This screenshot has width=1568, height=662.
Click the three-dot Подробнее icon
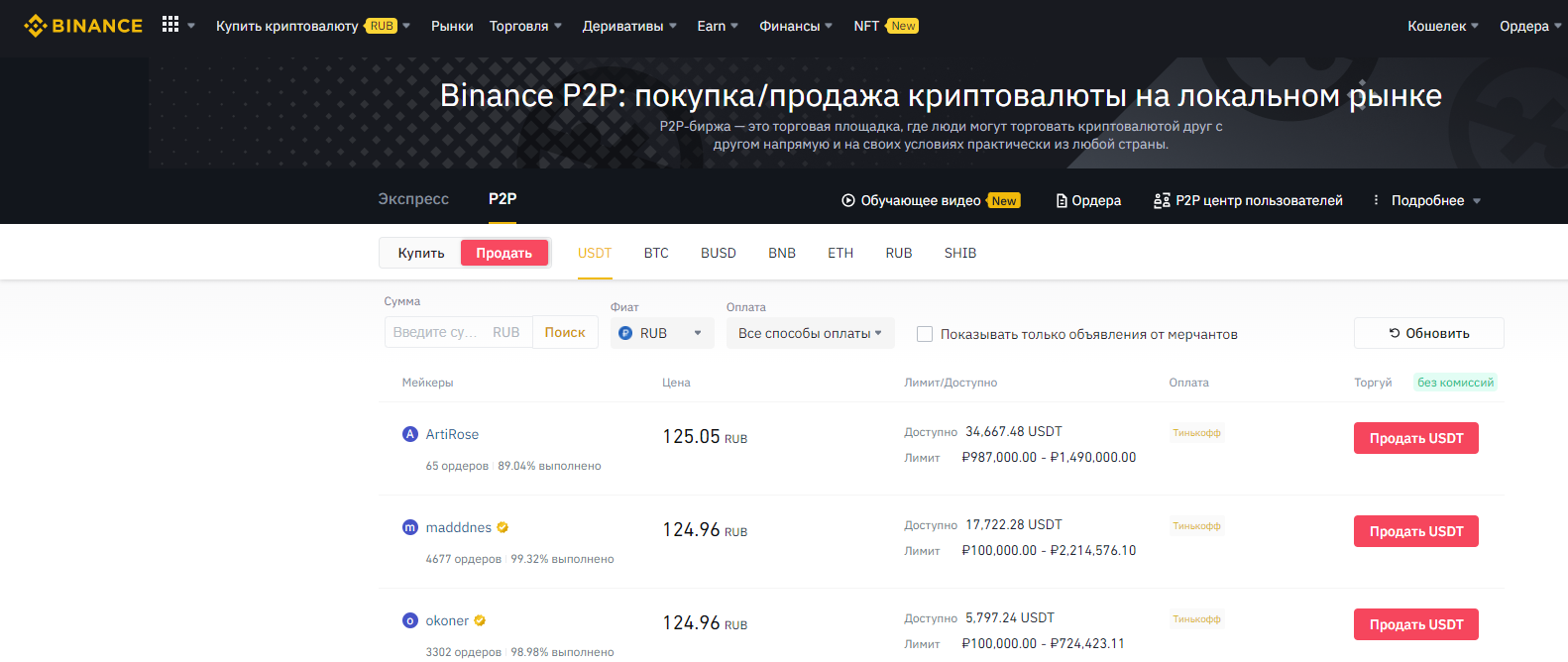coord(1376,200)
